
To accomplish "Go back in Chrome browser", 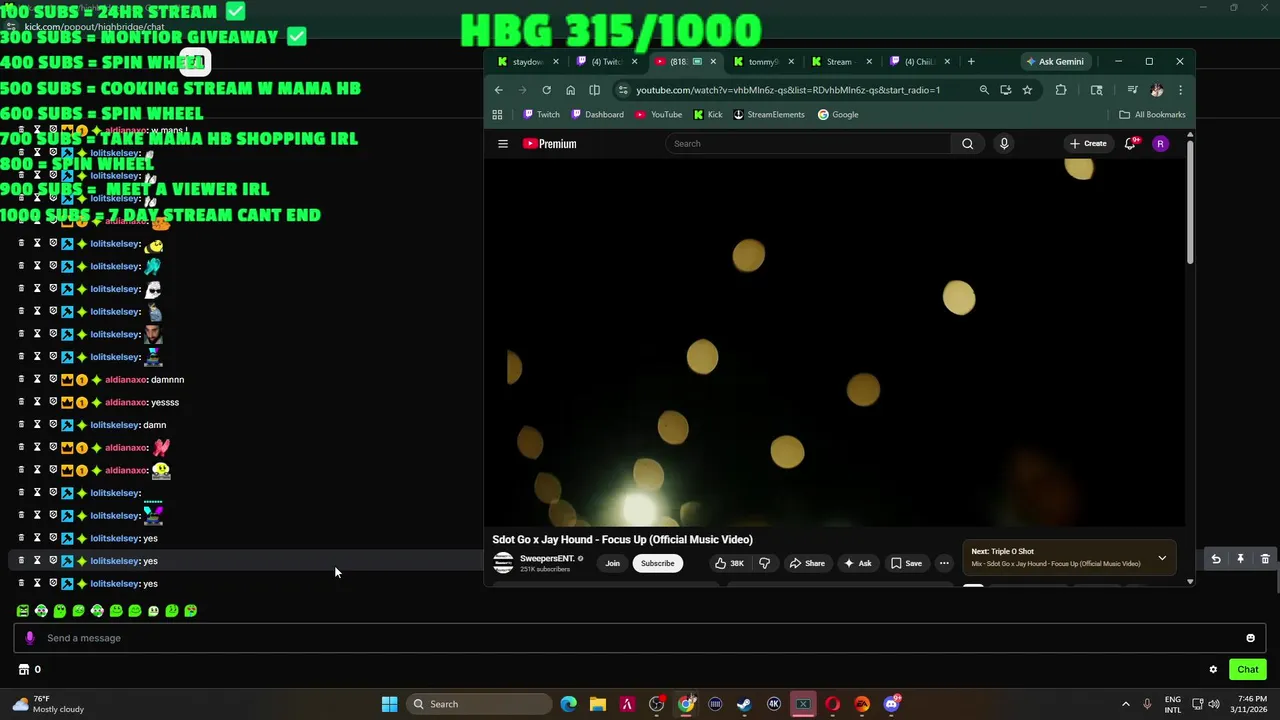I will [499, 90].
